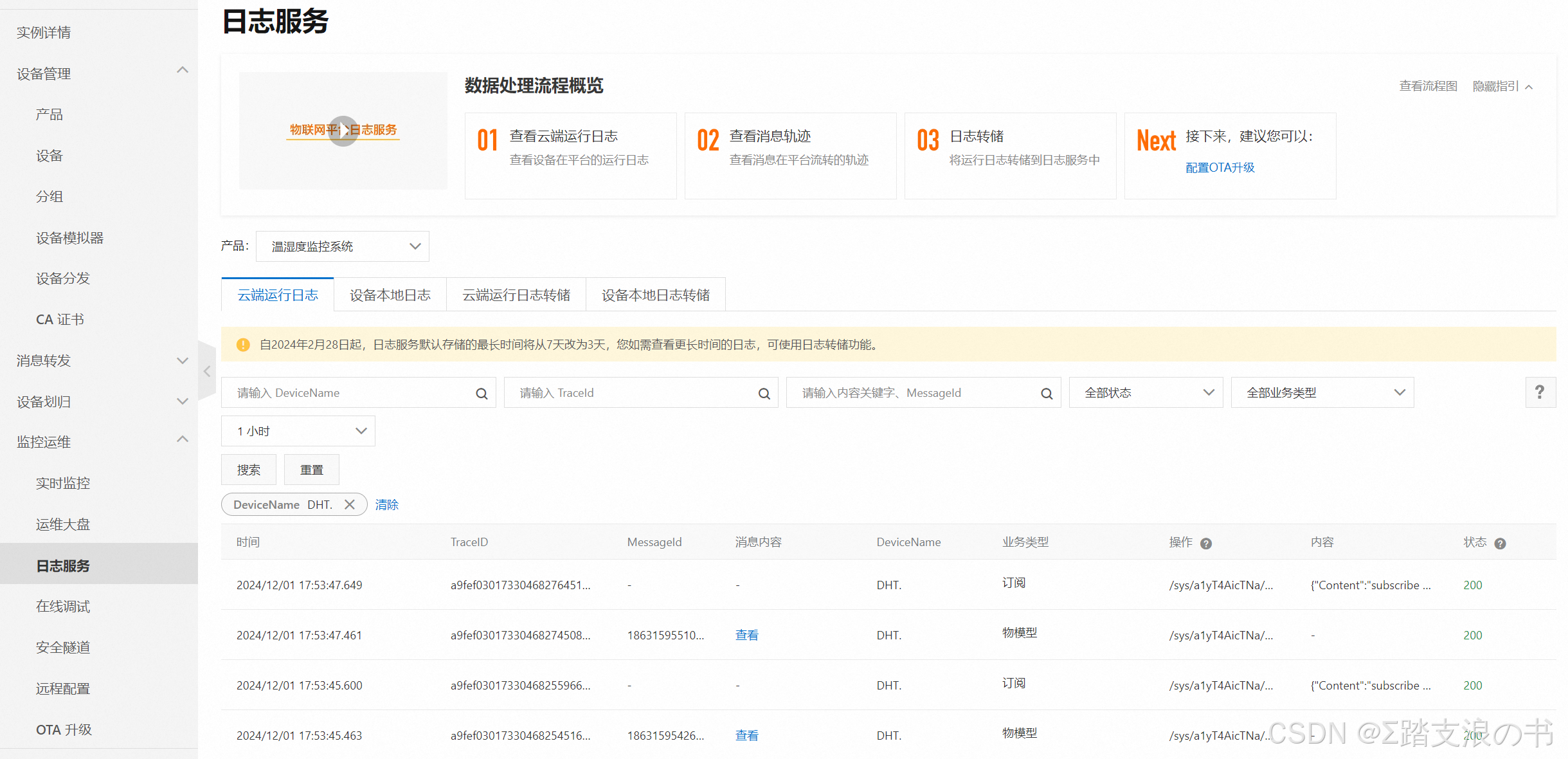Click the 搜索 search button
Viewport: 1568px width, 759px height.
(x=248, y=470)
